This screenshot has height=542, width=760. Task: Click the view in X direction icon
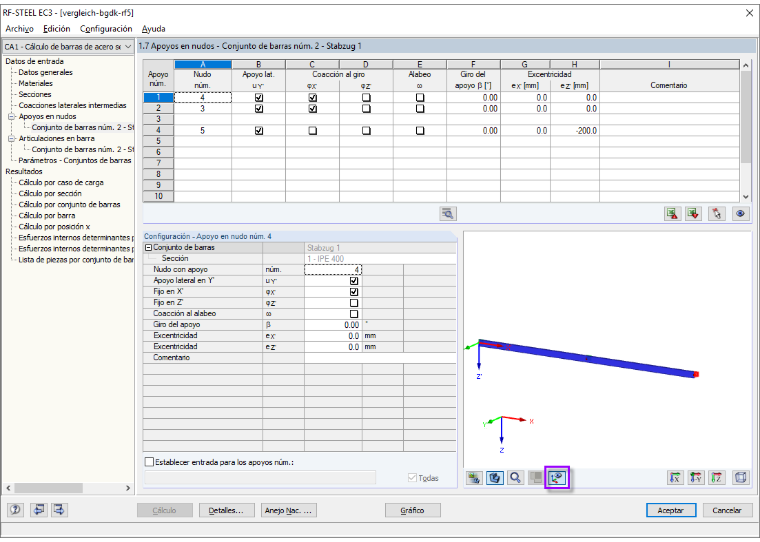[x=675, y=478]
